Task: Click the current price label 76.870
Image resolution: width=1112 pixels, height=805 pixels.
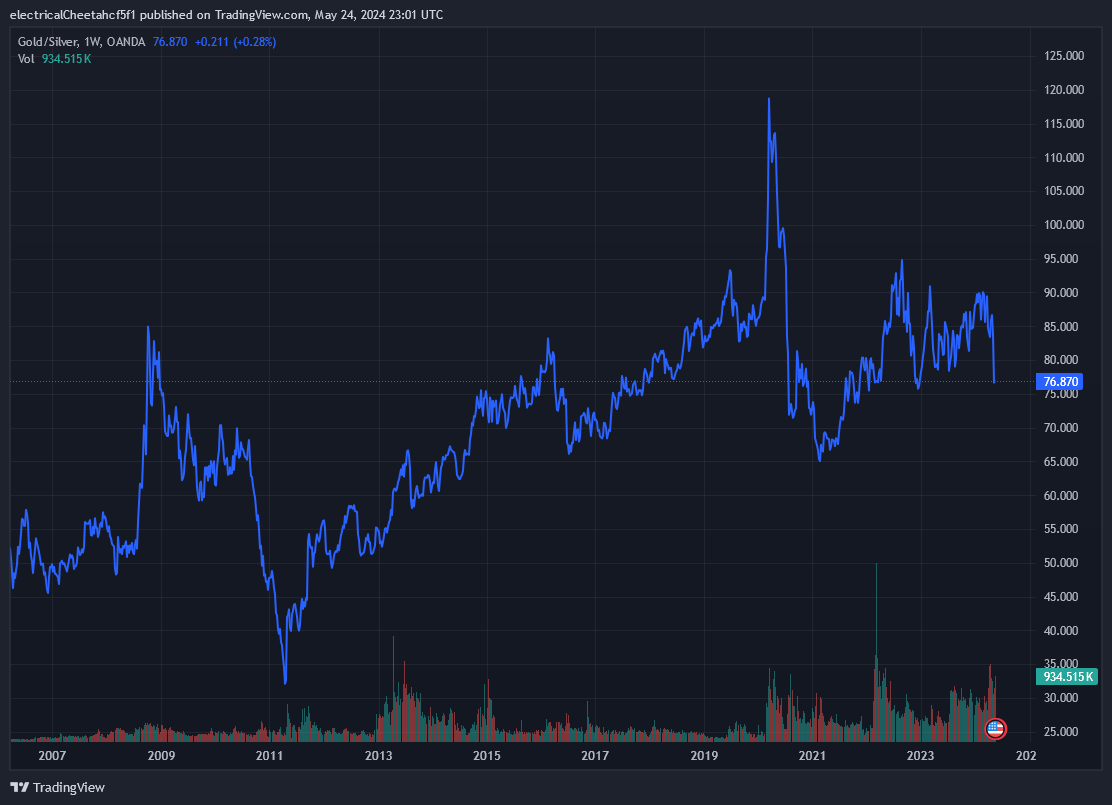Action: tap(1063, 381)
